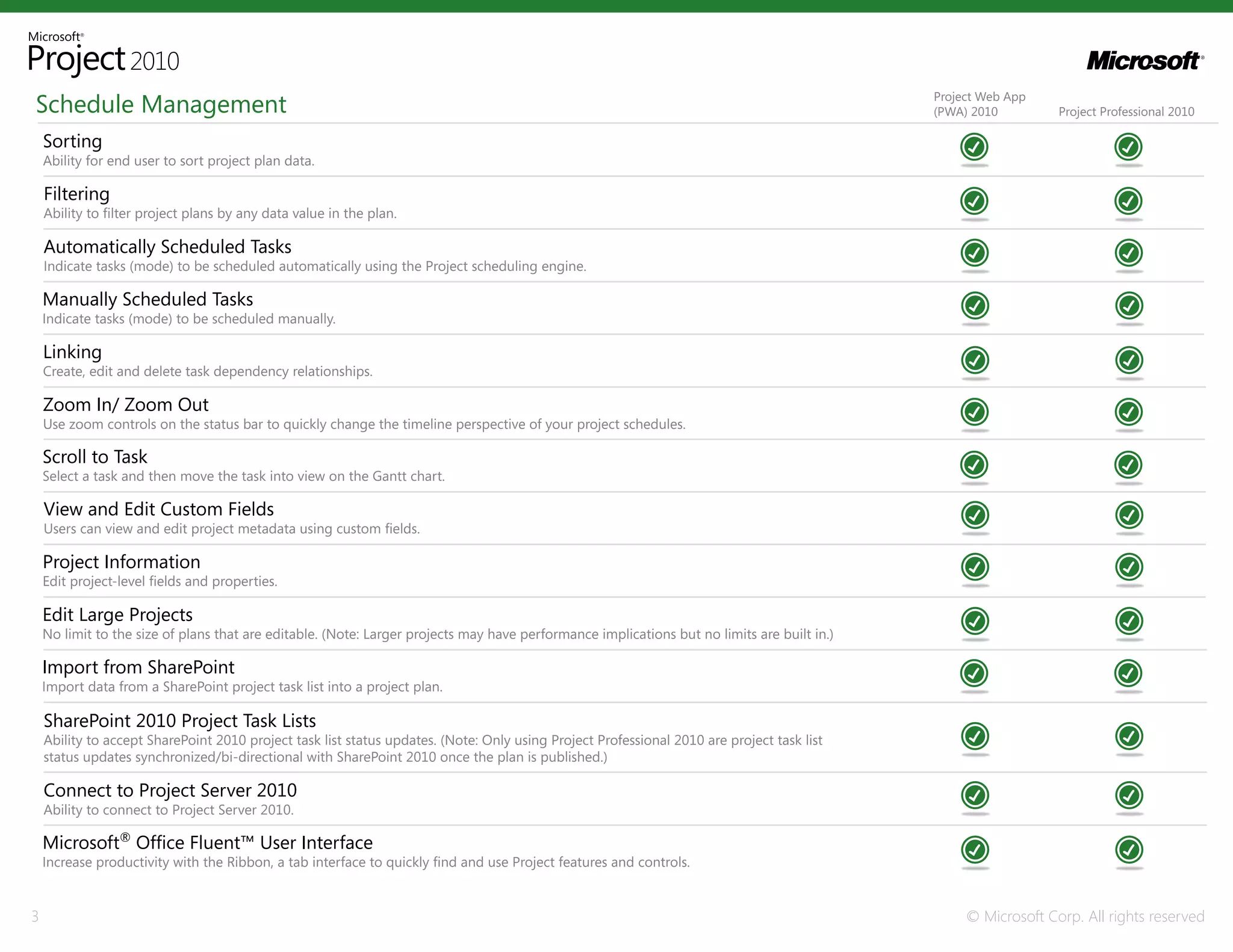Select PWA checkmark for Project Information
Screen dimensions: 1233x952
pos(975,567)
